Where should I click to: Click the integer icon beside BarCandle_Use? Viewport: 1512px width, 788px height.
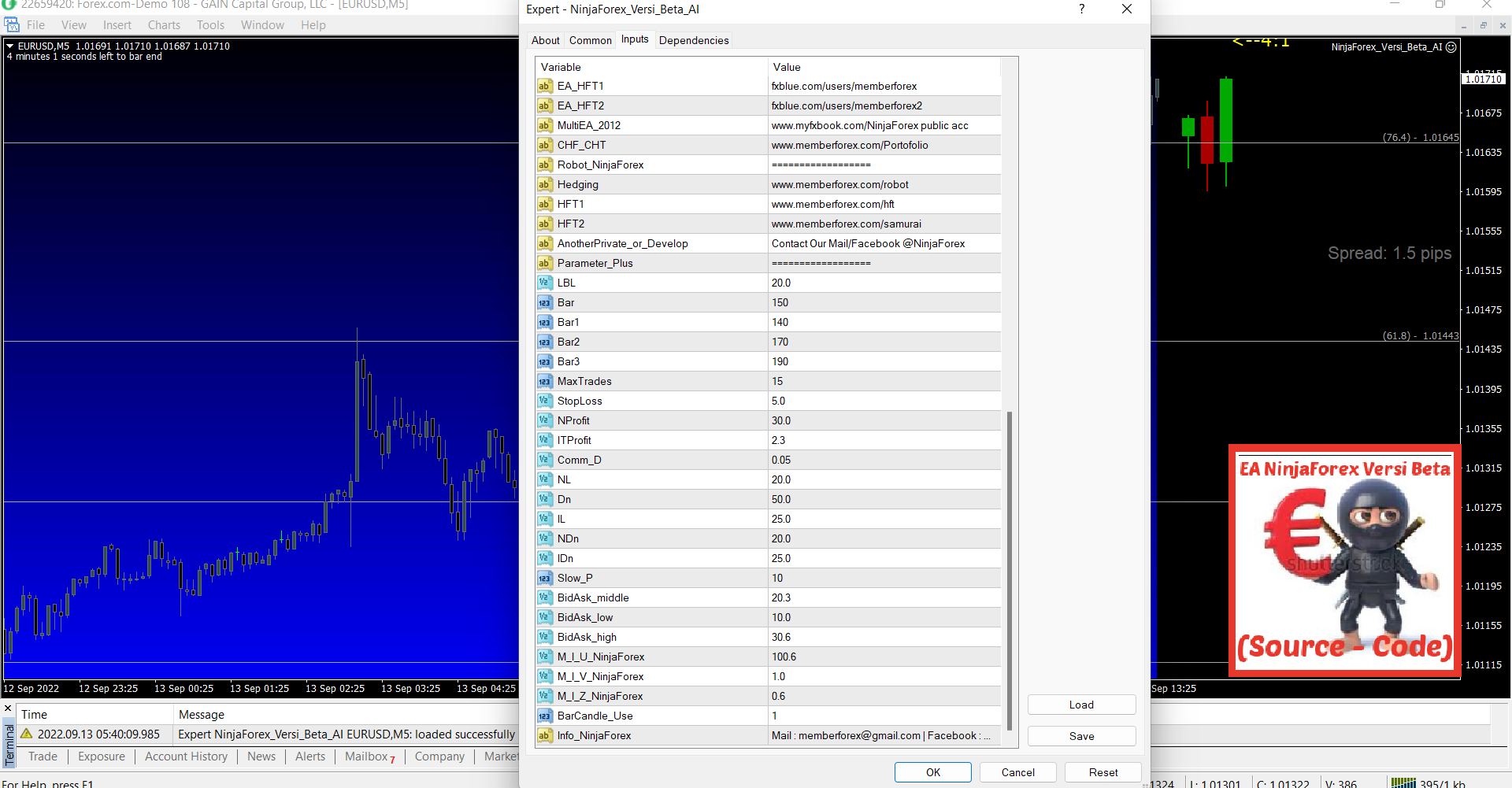coord(544,716)
